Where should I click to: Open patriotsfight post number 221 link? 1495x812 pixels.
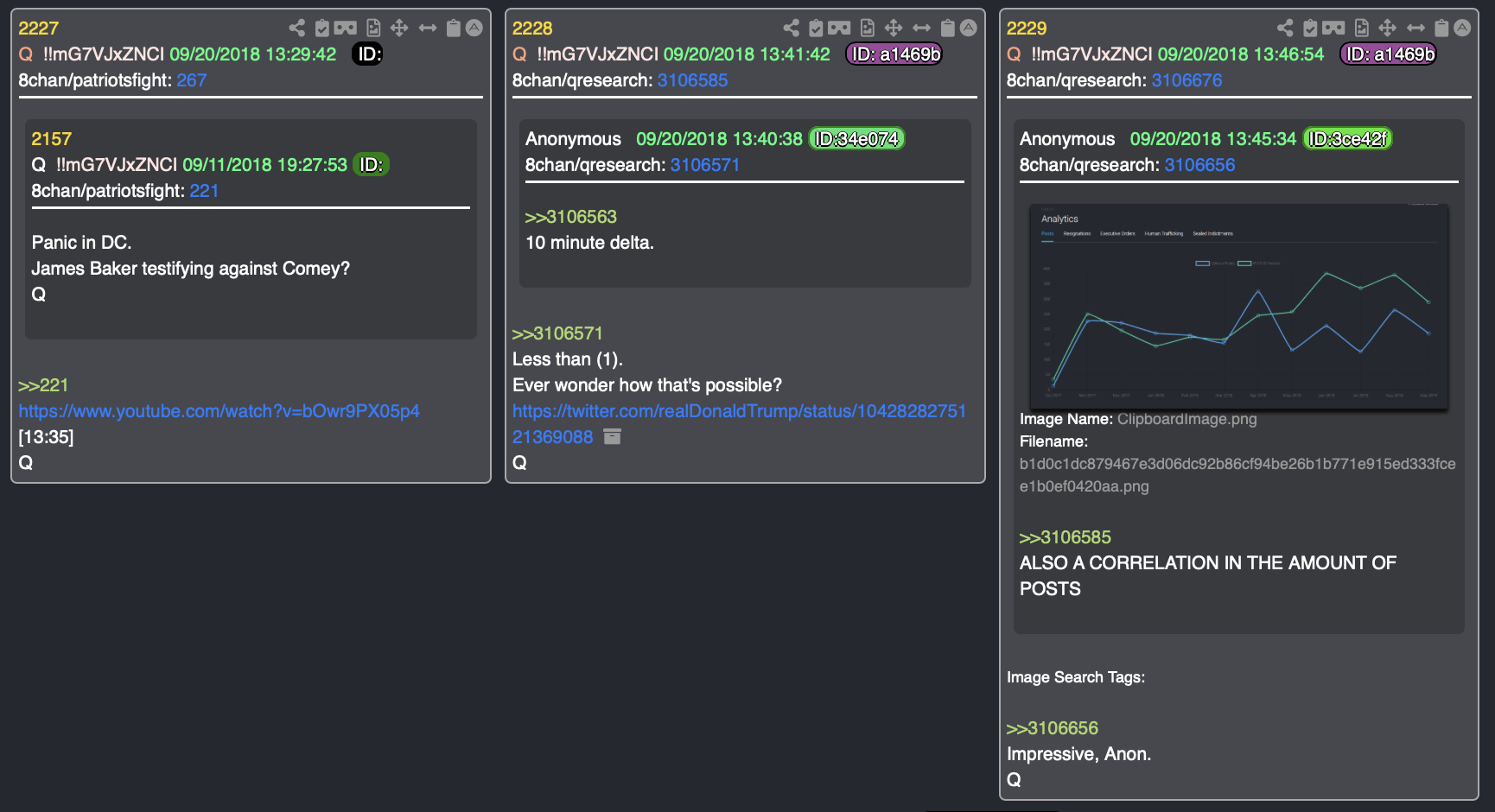click(204, 191)
